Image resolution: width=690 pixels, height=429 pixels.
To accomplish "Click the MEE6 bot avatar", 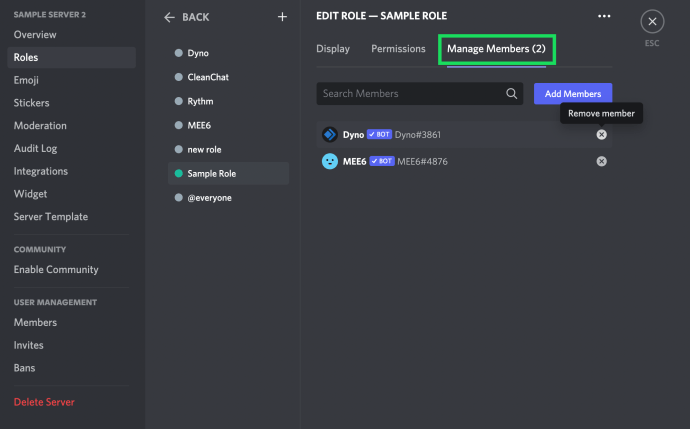I will click(329, 161).
